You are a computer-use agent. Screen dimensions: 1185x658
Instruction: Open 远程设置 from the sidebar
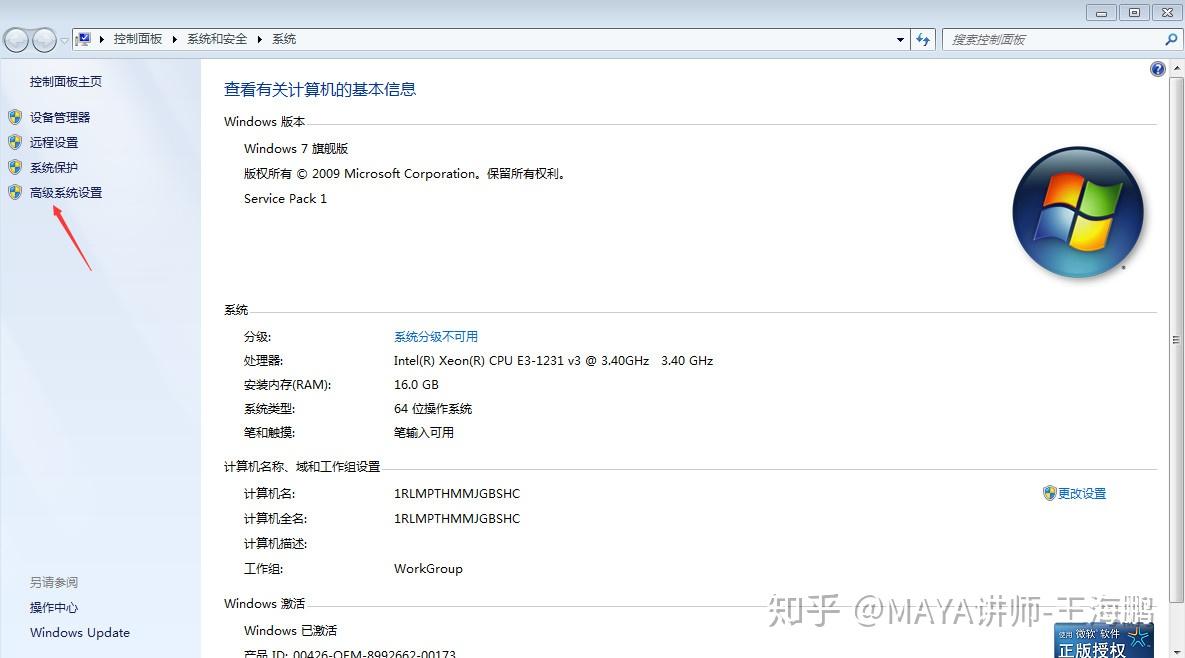click(x=54, y=142)
